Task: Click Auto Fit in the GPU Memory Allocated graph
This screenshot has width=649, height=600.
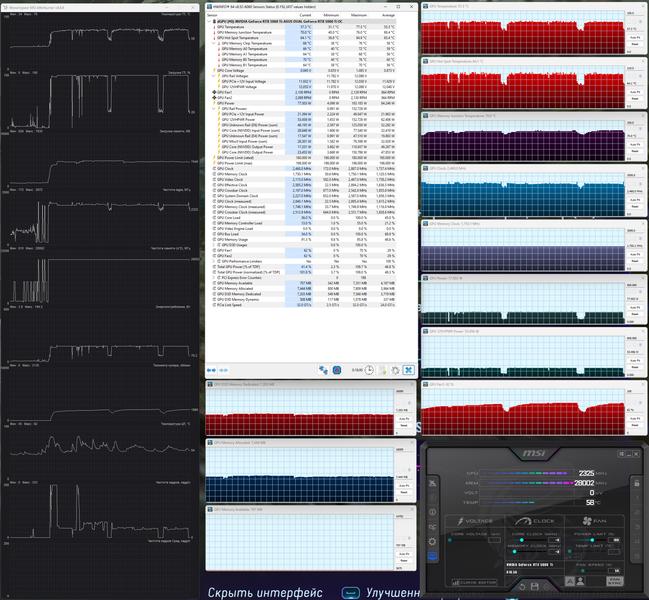Action: coord(404,485)
